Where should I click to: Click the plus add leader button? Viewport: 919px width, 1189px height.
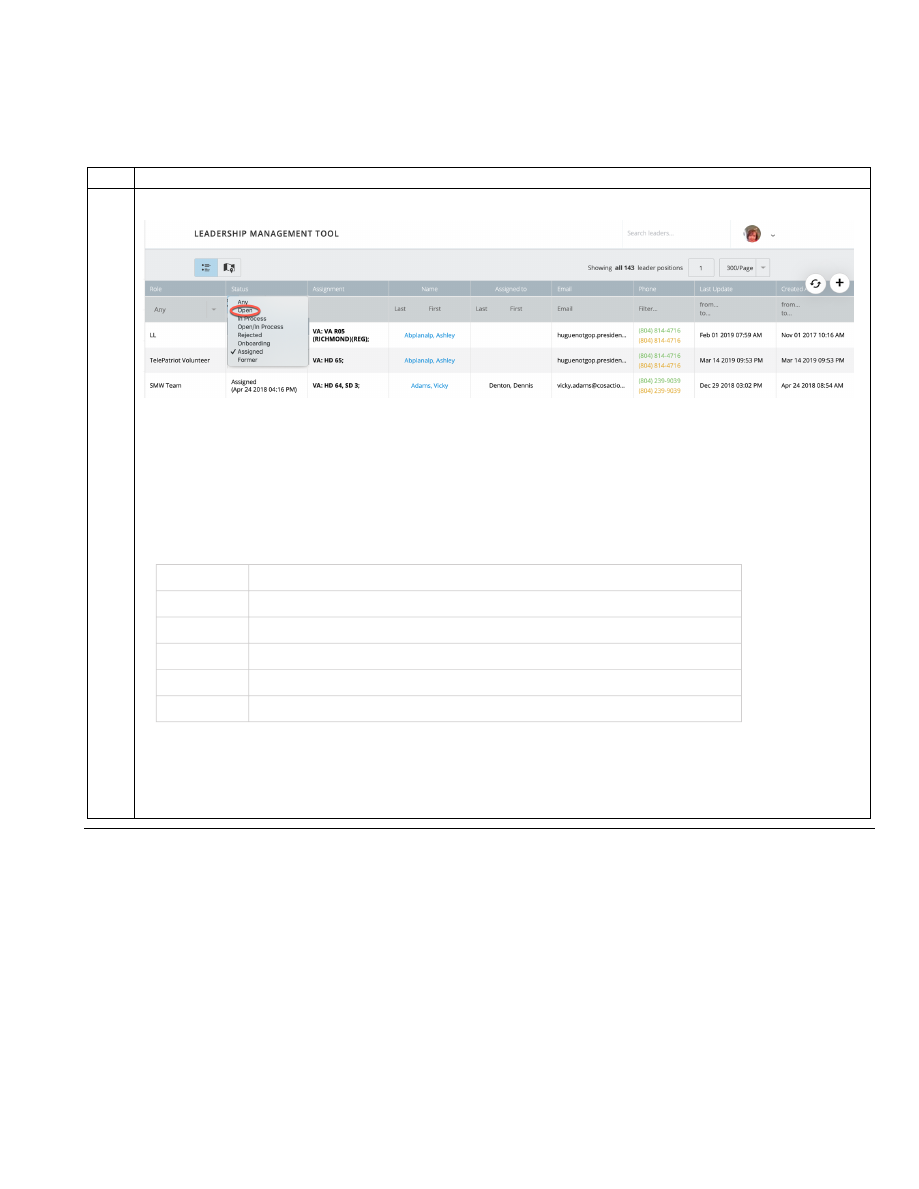click(x=839, y=283)
